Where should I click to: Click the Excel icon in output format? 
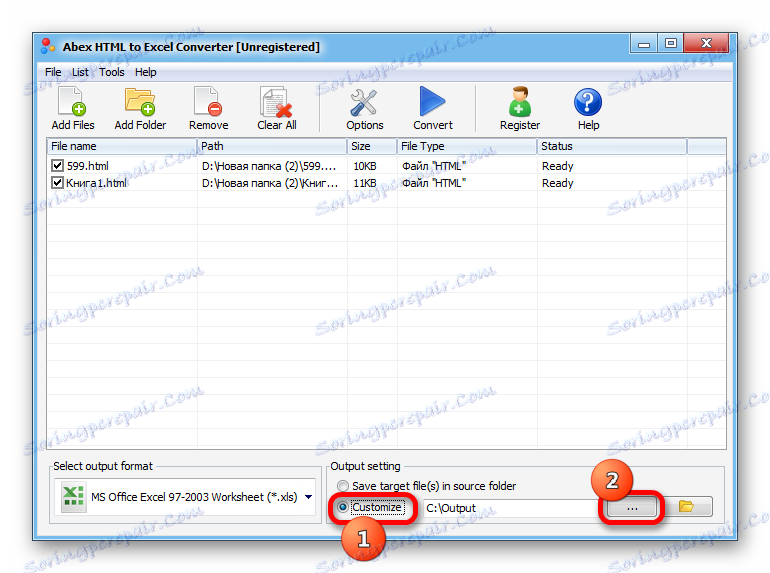pos(73,496)
